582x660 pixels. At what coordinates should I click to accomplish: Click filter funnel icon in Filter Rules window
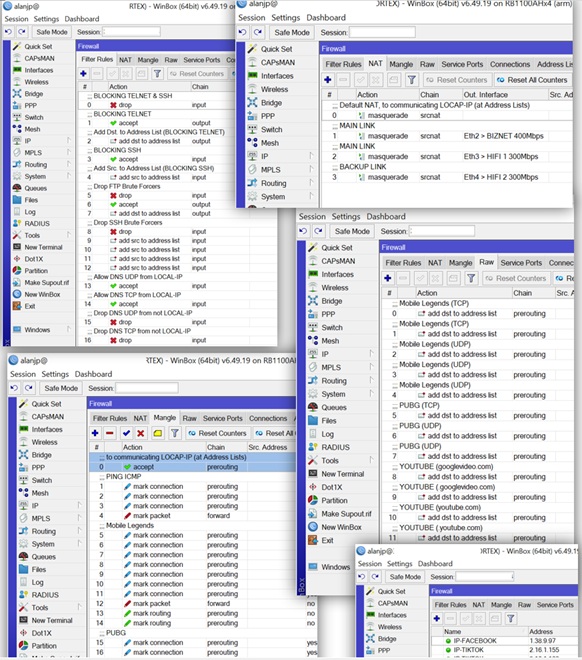point(157,74)
